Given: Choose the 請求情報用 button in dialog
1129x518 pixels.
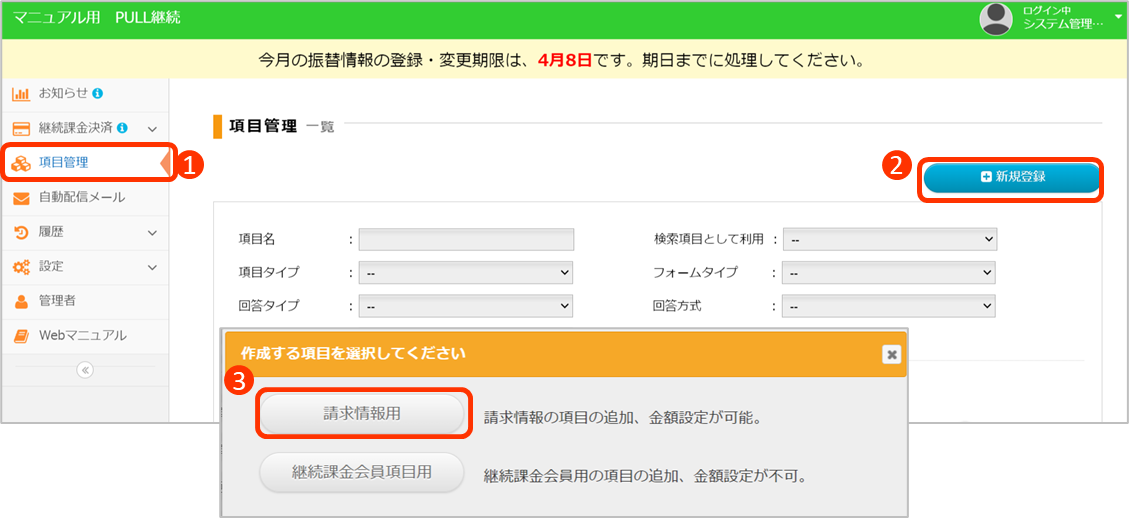Looking at the screenshot, I should [x=362, y=414].
